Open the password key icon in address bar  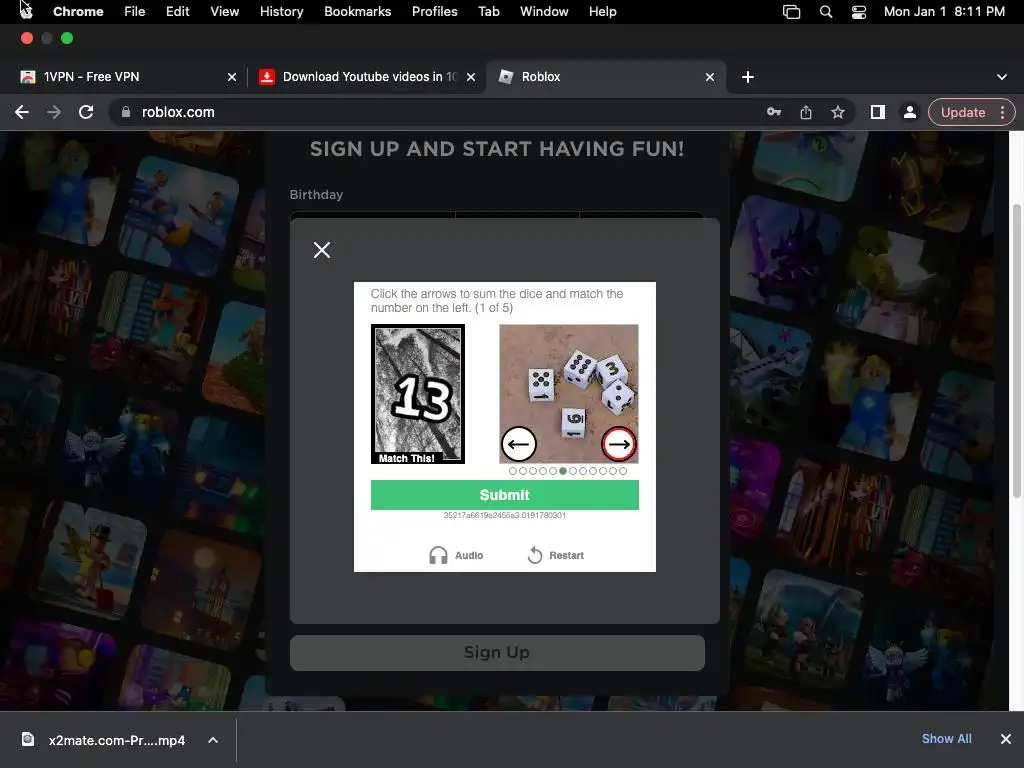click(x=774, y=112)
